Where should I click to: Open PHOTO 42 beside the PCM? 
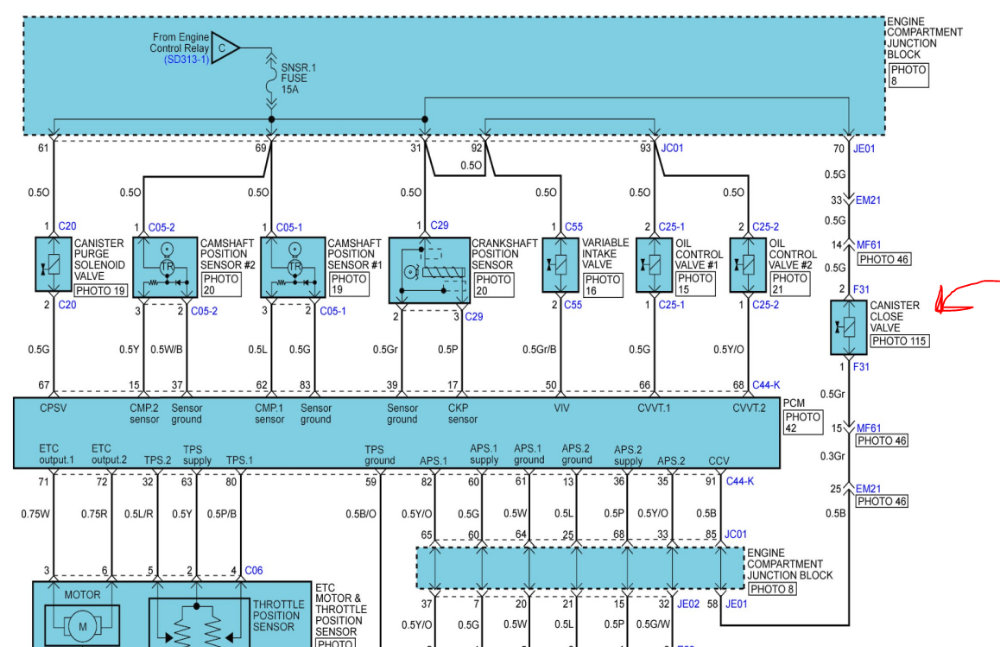802,422
